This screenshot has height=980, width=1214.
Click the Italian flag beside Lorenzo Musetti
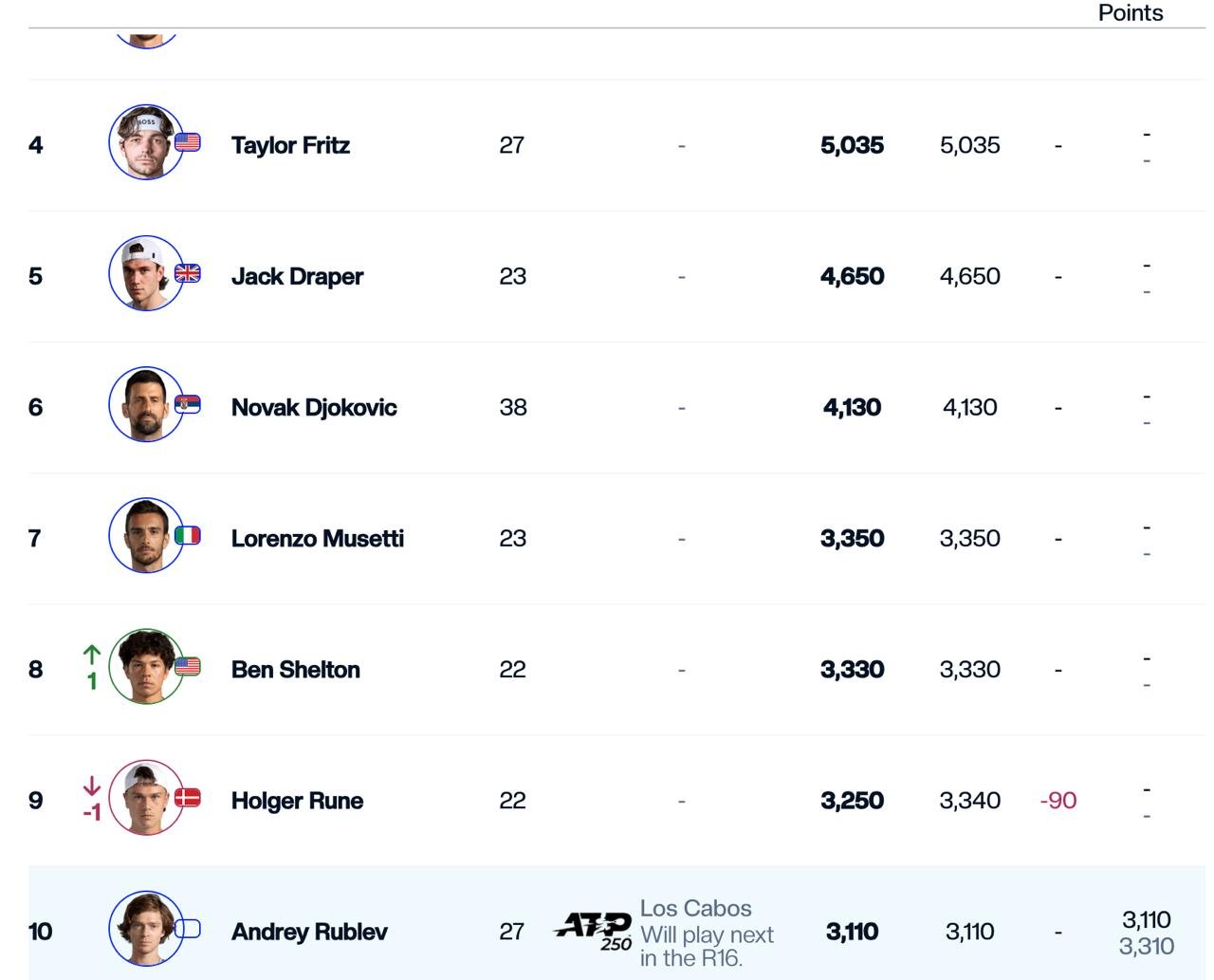point(188,535)
